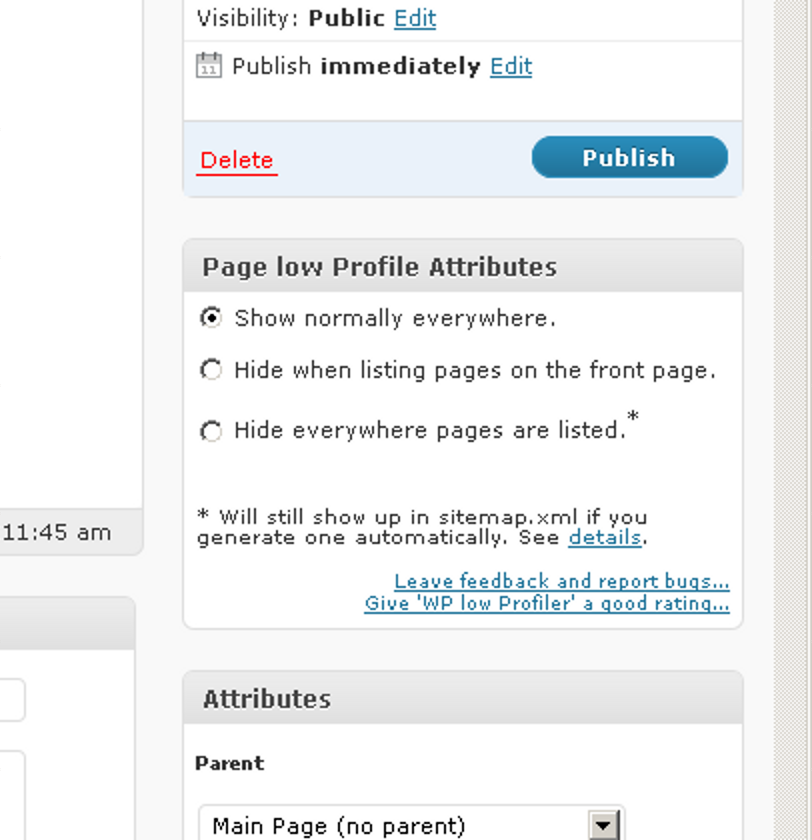812x840 pixels.
Task: Click the small input field at left edge
Action: (x=12, y=700)
